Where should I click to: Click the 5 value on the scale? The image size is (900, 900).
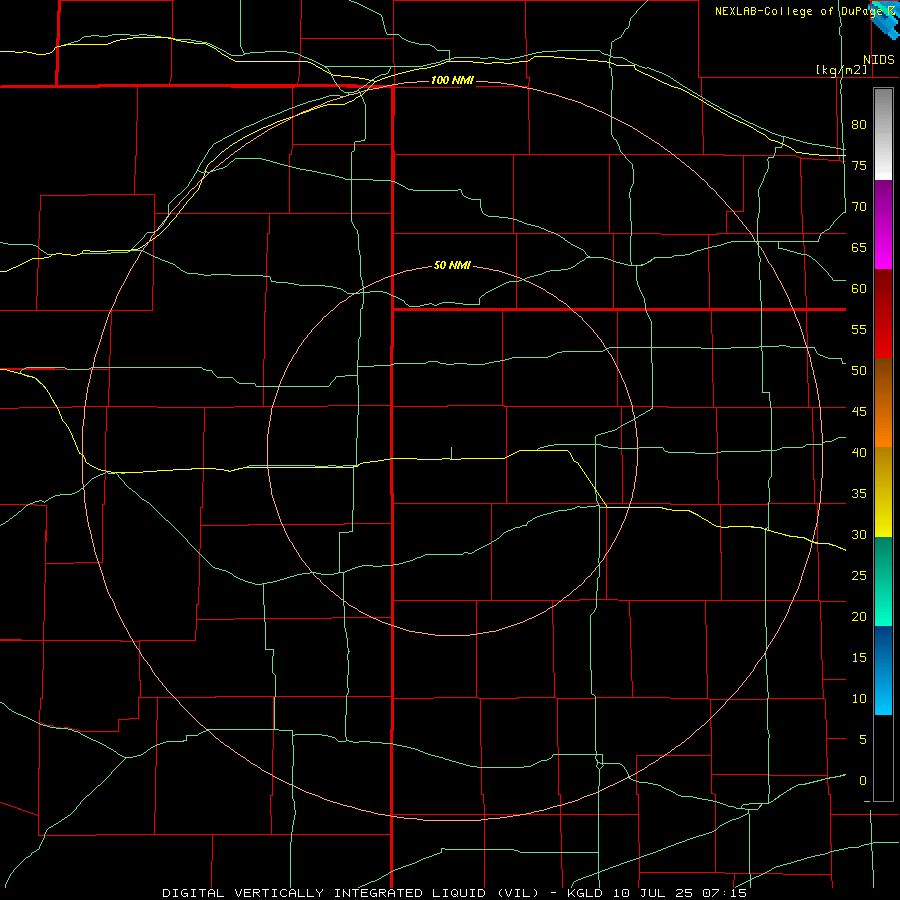tap(863, 740)
